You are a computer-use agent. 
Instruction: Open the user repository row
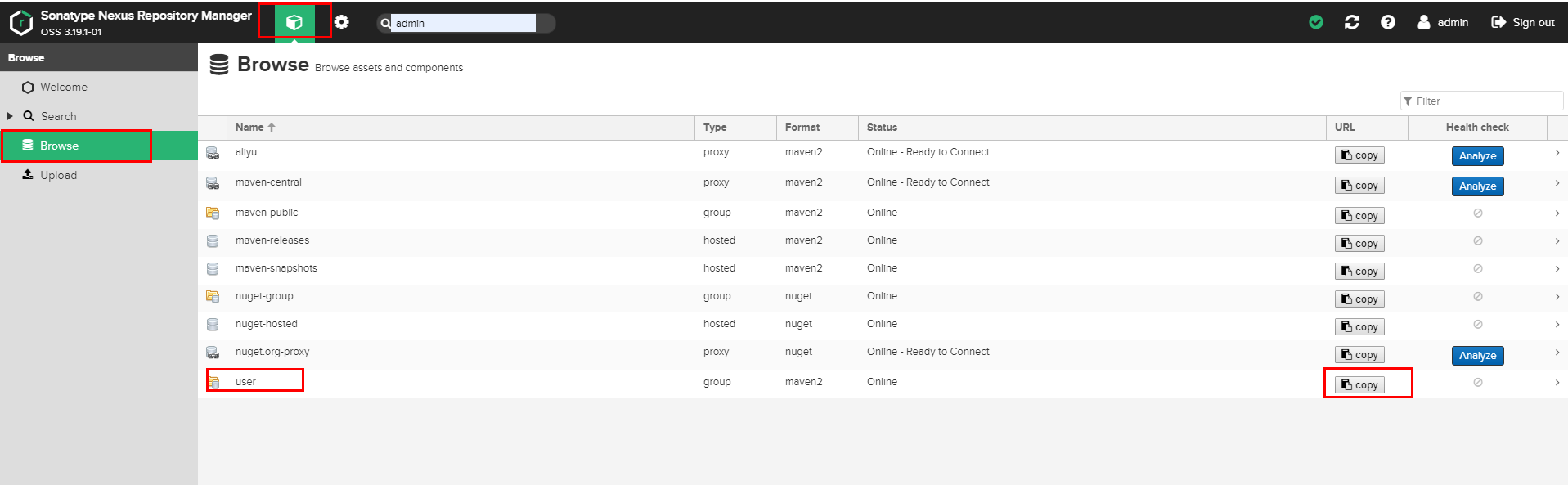883,384
